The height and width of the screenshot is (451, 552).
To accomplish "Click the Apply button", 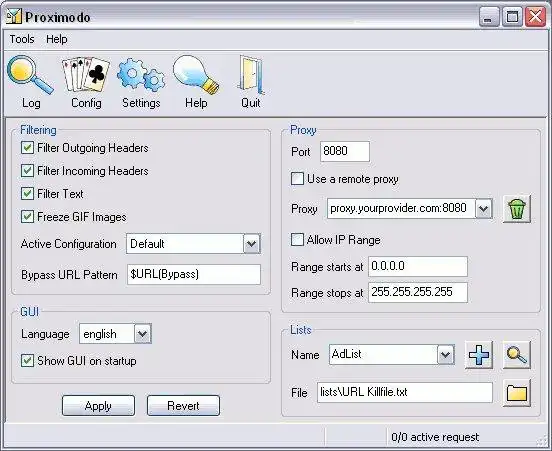I will pyautogui.click(x=98, y=406).
